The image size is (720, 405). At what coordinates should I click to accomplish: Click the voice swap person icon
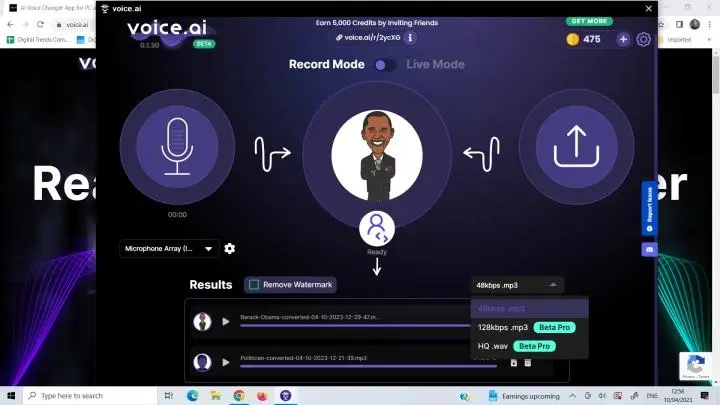(377, 229)
